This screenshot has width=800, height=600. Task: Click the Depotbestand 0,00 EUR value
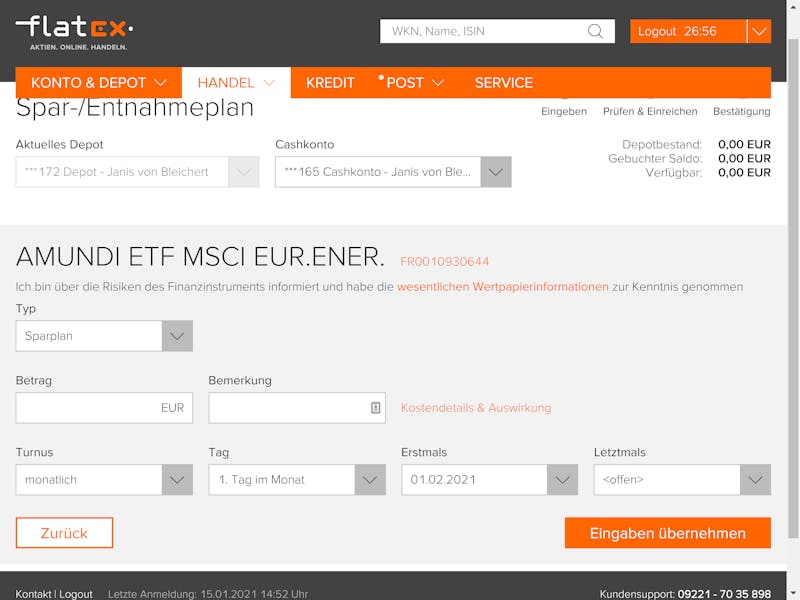point(744,144)
